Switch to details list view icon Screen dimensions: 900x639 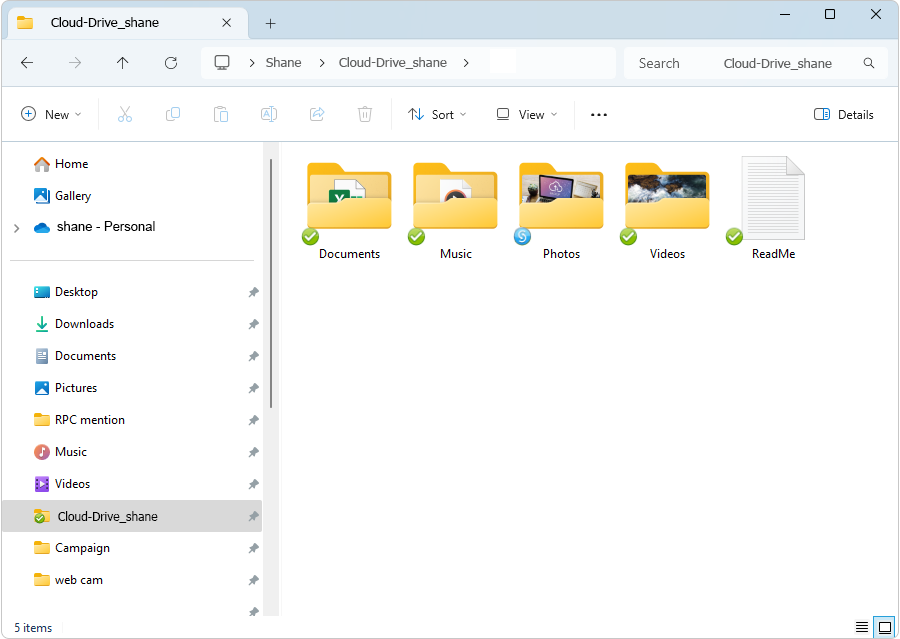[862, 627]
